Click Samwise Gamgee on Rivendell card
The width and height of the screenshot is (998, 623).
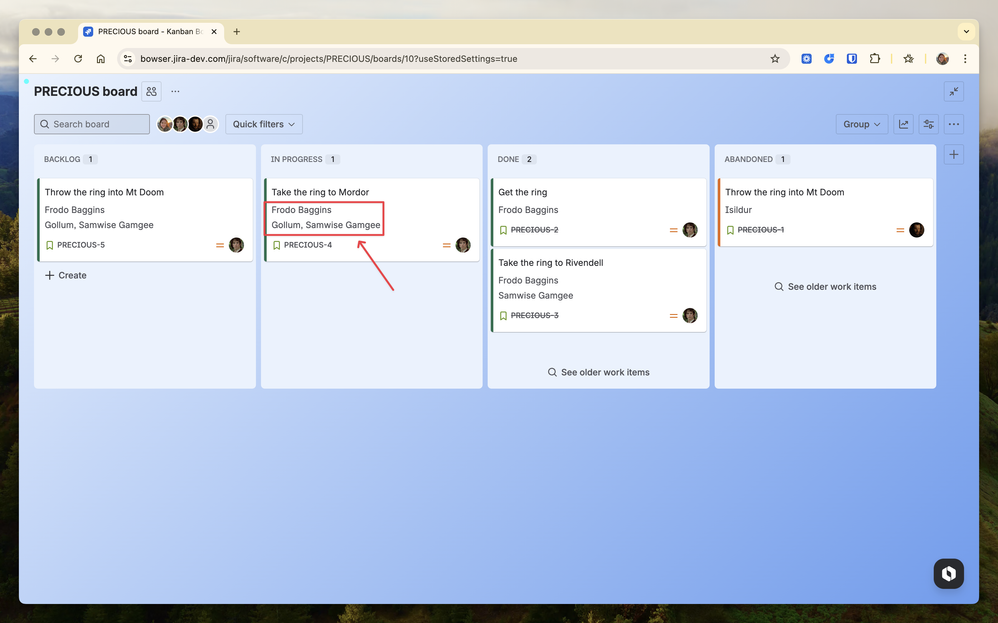(535, 296)
